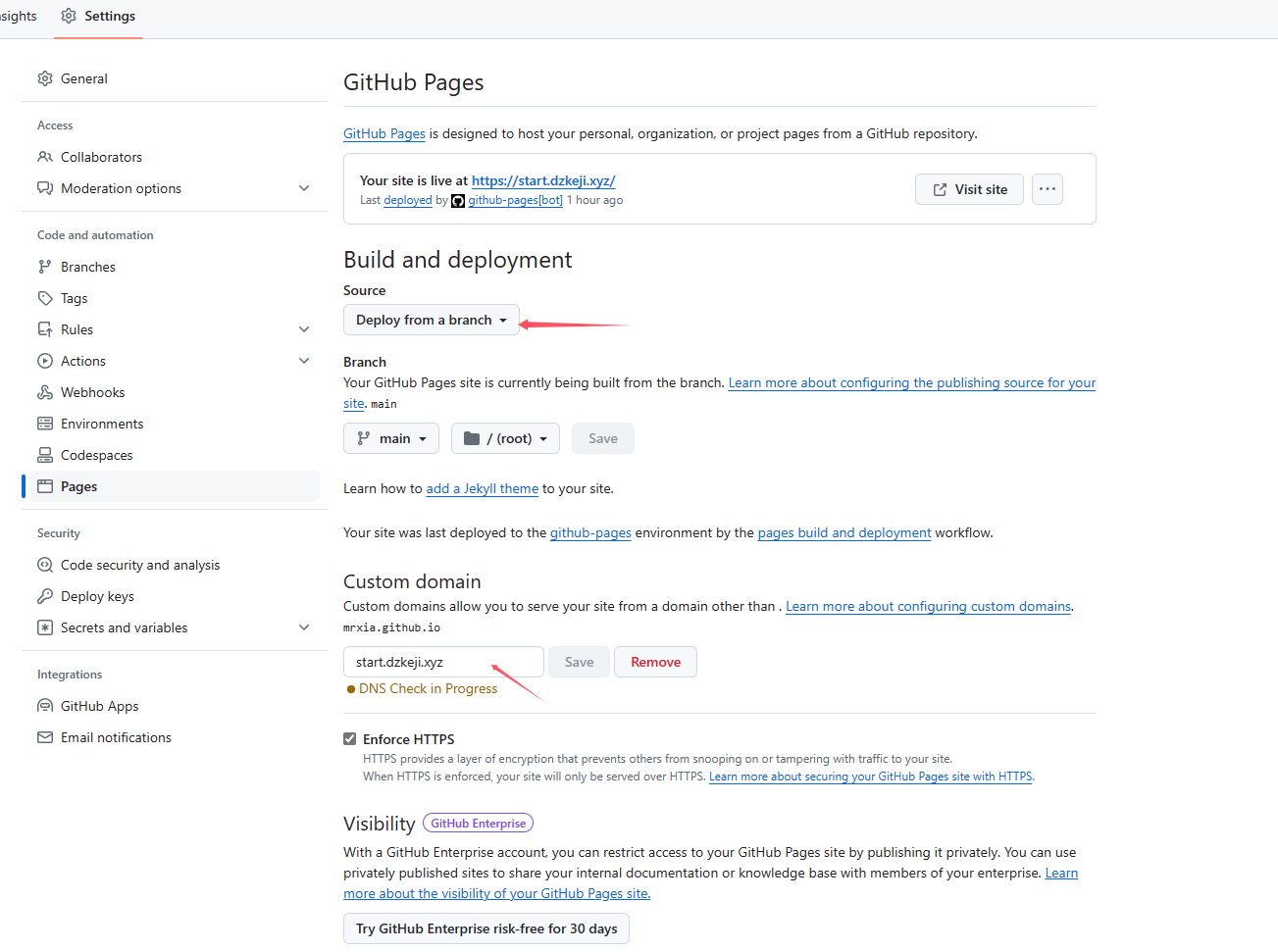The width and height of the screenshot is (1278, 952).
Task: Go to Environments settings
Action: click(x=175, y=424)
